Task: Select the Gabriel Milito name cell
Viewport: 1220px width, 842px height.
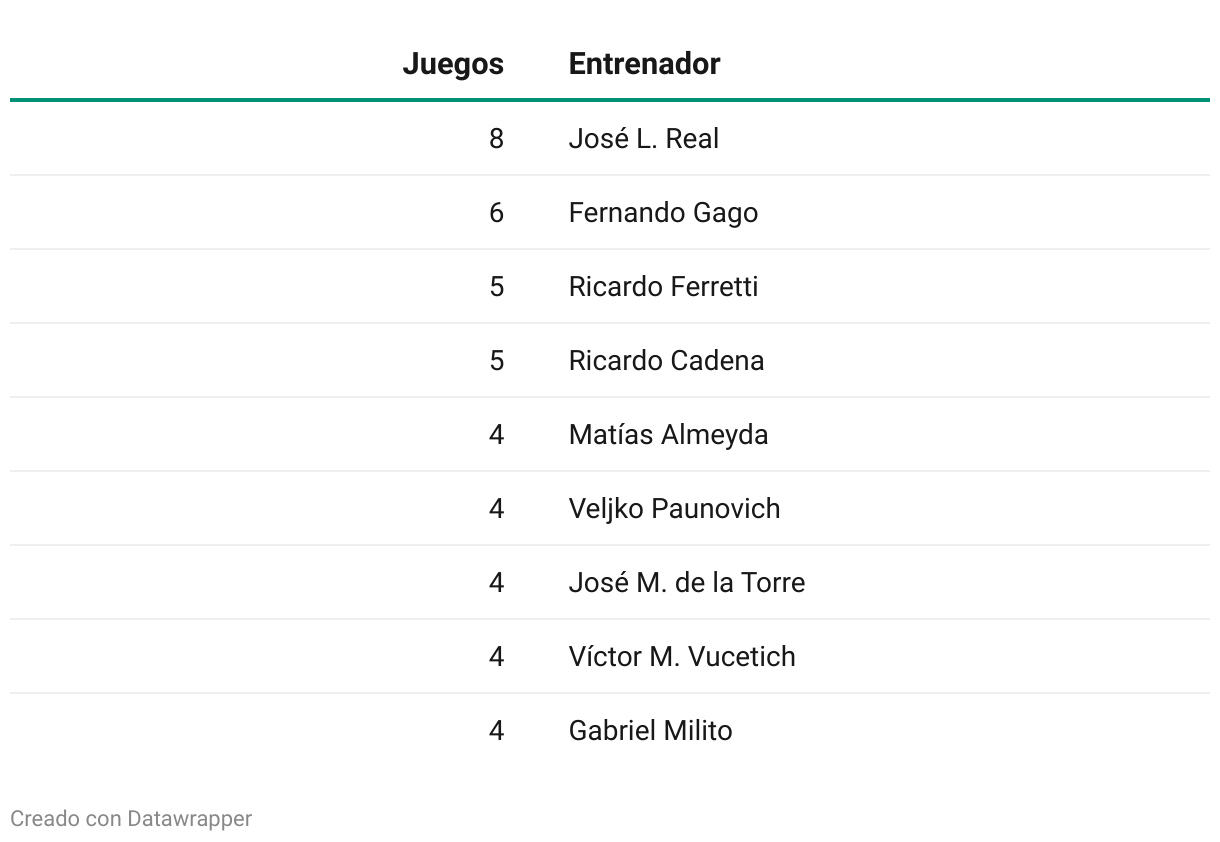Action: point(650,731)
